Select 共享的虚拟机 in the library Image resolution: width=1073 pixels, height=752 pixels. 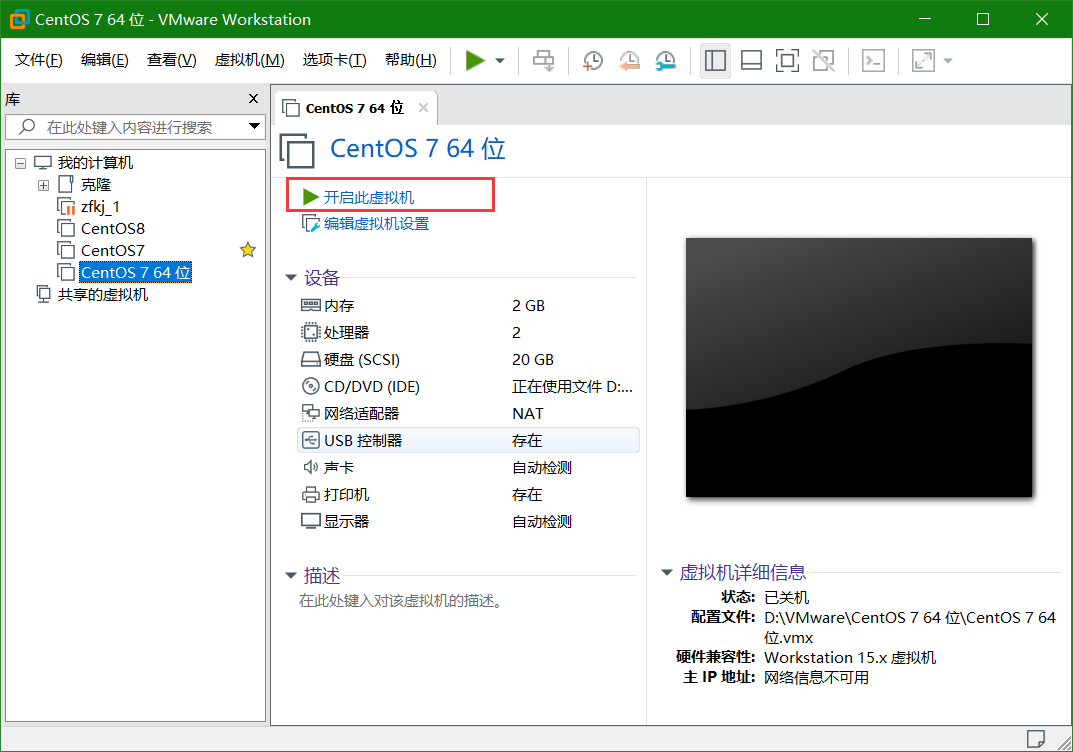pyautogui.click(x=103, y=294)
